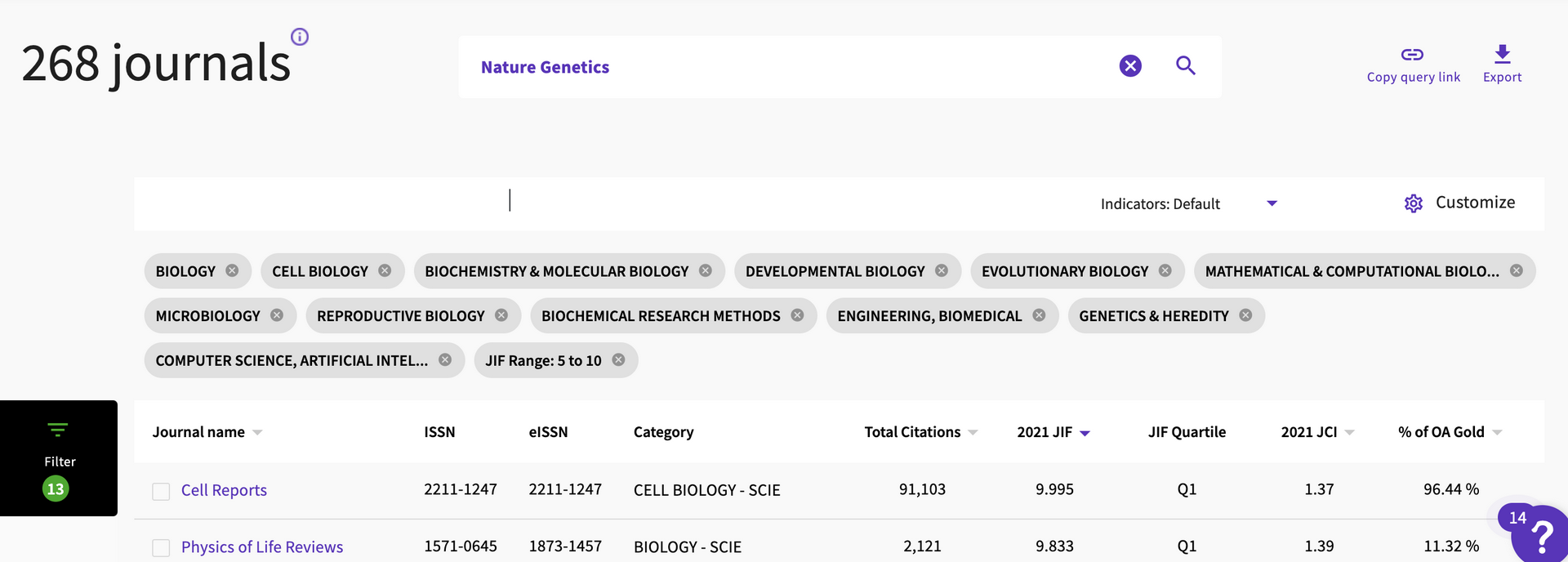
Task: Tick the Cell Reports row checkbox
Action: coord(161,491)
